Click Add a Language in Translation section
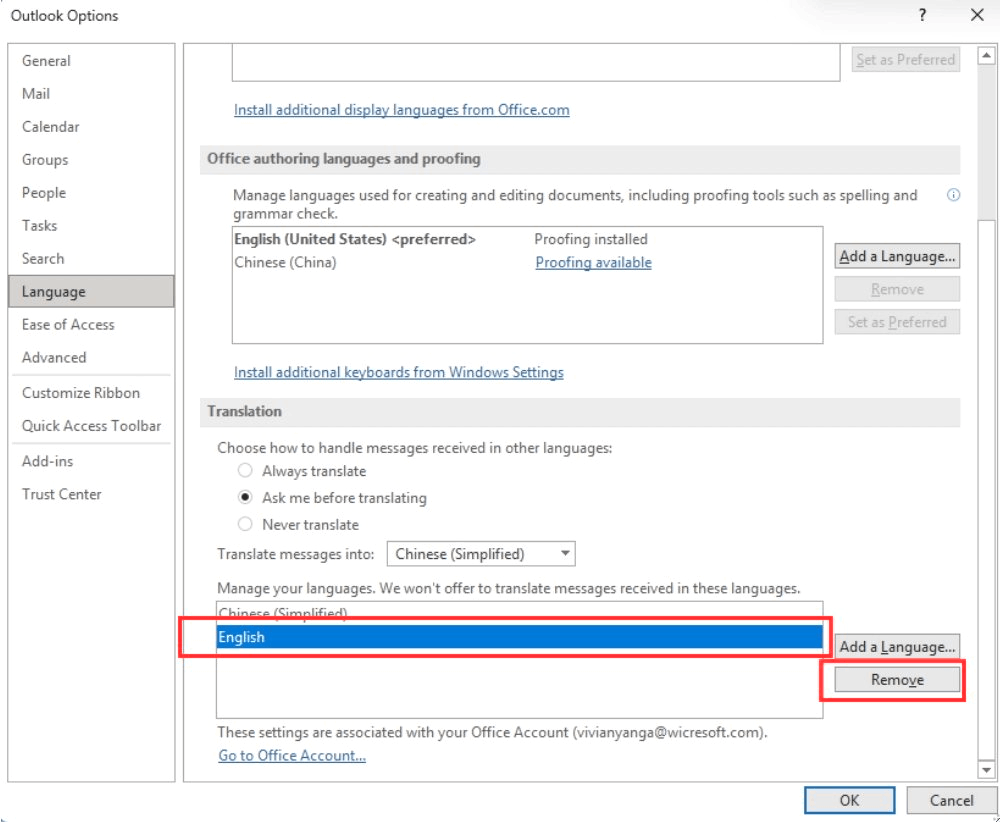The image size is (1000, 822). pos(897,647)
